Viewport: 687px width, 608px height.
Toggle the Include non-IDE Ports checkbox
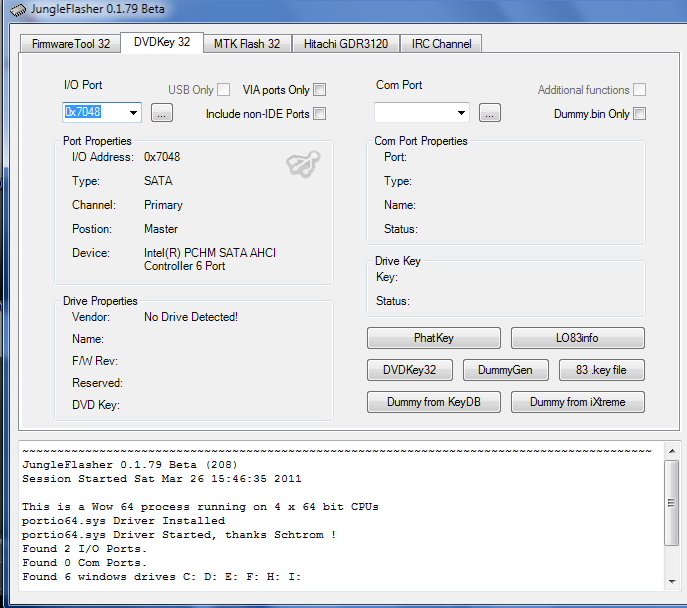click(320, 114)
